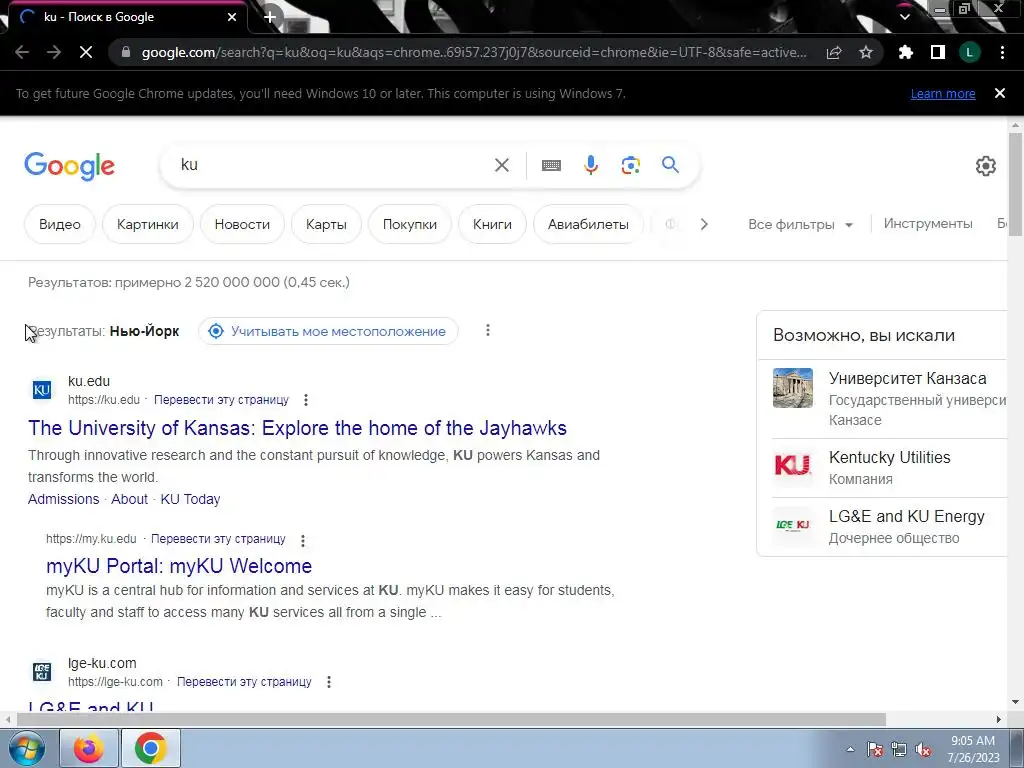Stop loading the page
Image resolution: width=1024 pixels, height=768 pixels.
(x=86, y=52)
